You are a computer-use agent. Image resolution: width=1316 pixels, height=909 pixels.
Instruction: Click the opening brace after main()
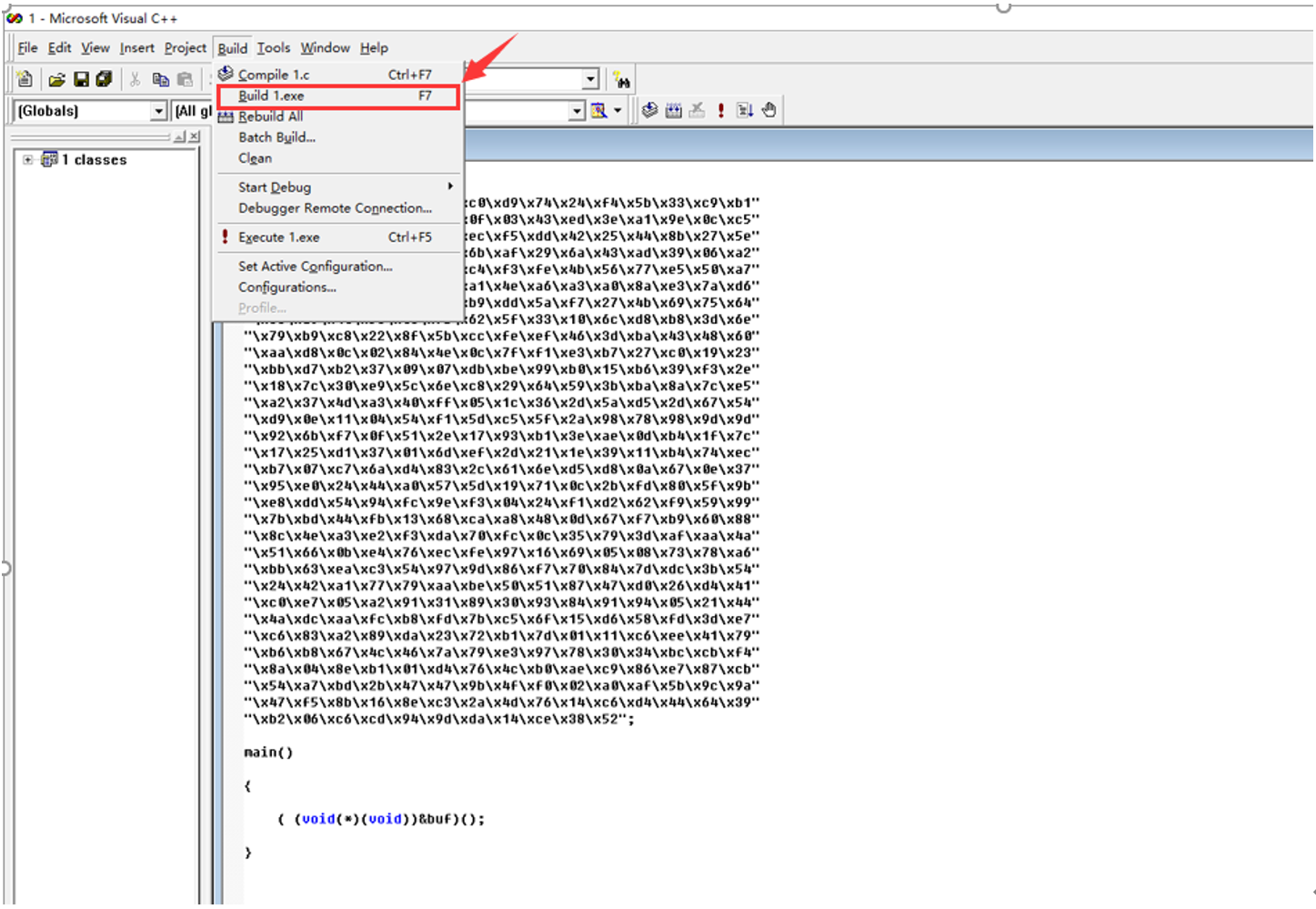[x=247, y=786]
